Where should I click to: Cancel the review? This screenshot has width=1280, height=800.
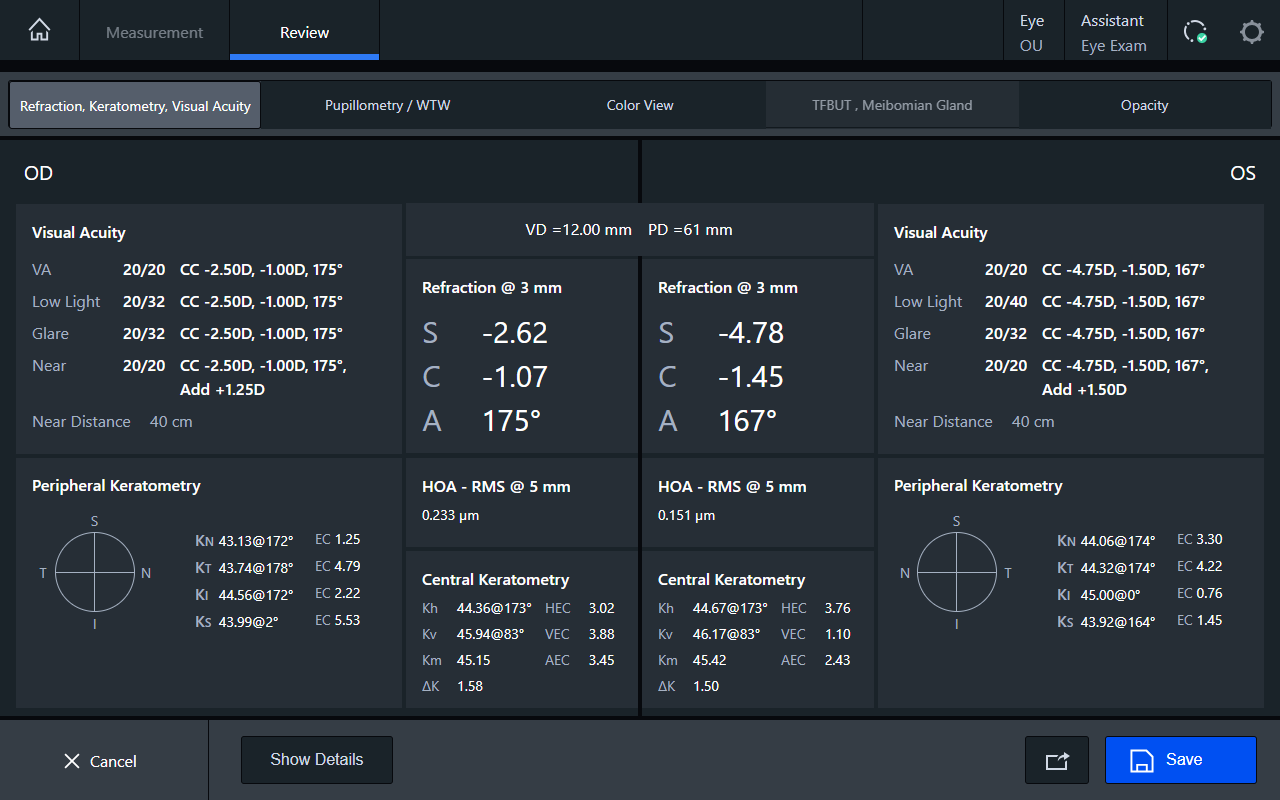[x=100, y=761]
